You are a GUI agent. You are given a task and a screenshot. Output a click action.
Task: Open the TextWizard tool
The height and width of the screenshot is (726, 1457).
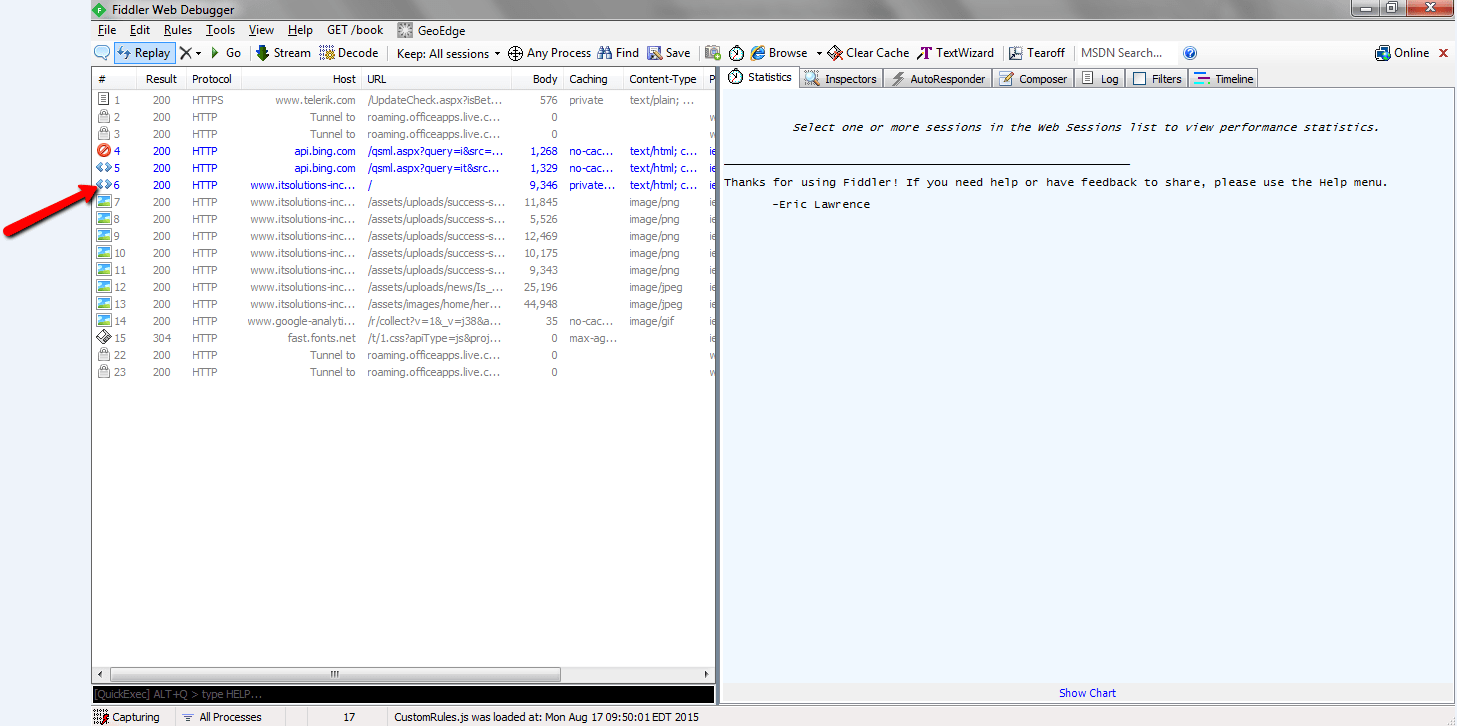955,53
